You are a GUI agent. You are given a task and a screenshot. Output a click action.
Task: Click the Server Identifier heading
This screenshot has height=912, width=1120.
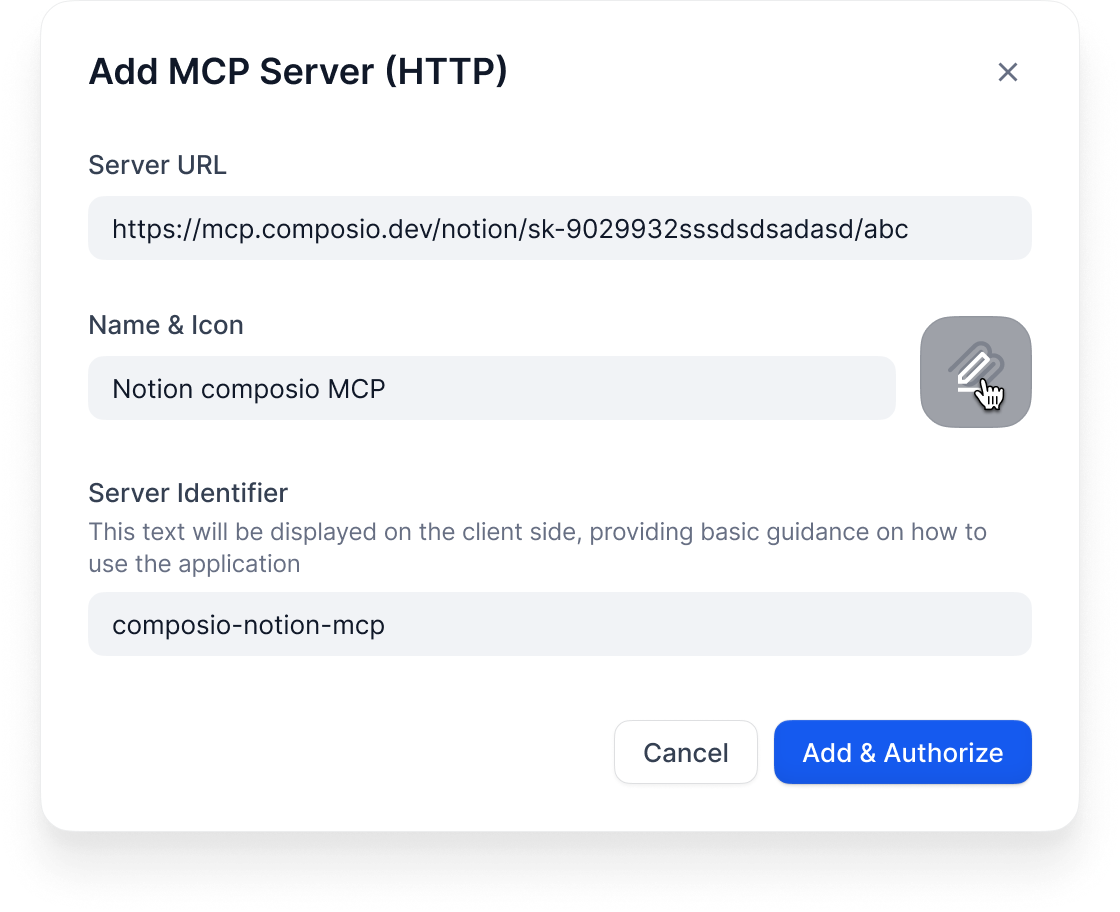[187, 493]
